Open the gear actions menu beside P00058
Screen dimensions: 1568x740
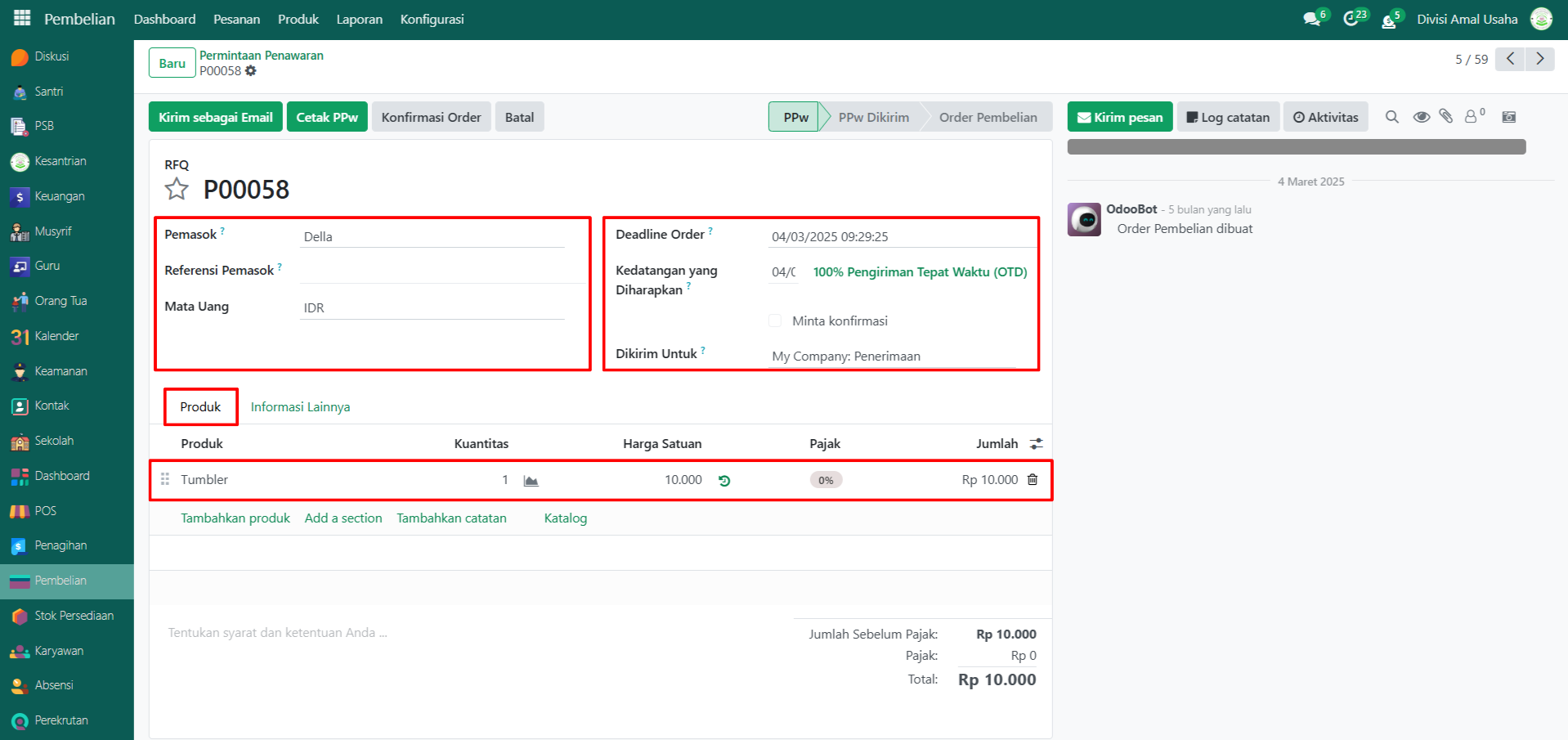pos(251,71)
